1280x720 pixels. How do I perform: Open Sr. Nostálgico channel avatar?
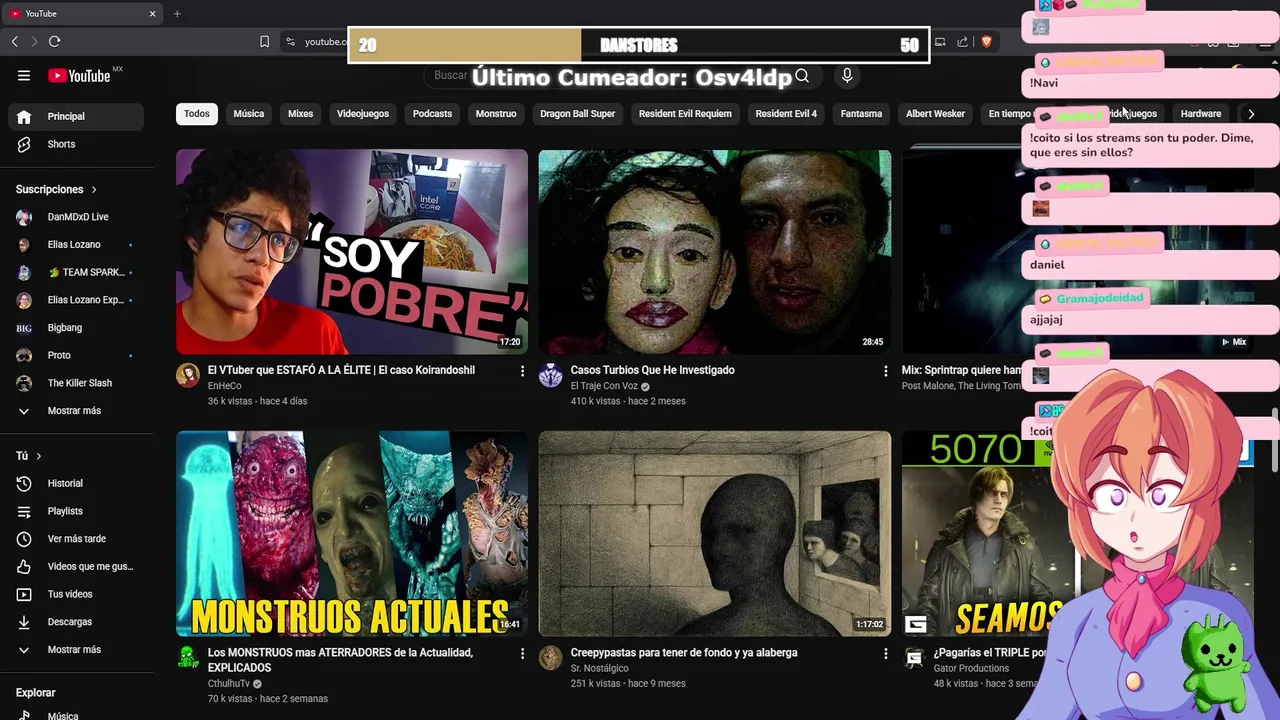pos(551,657)
